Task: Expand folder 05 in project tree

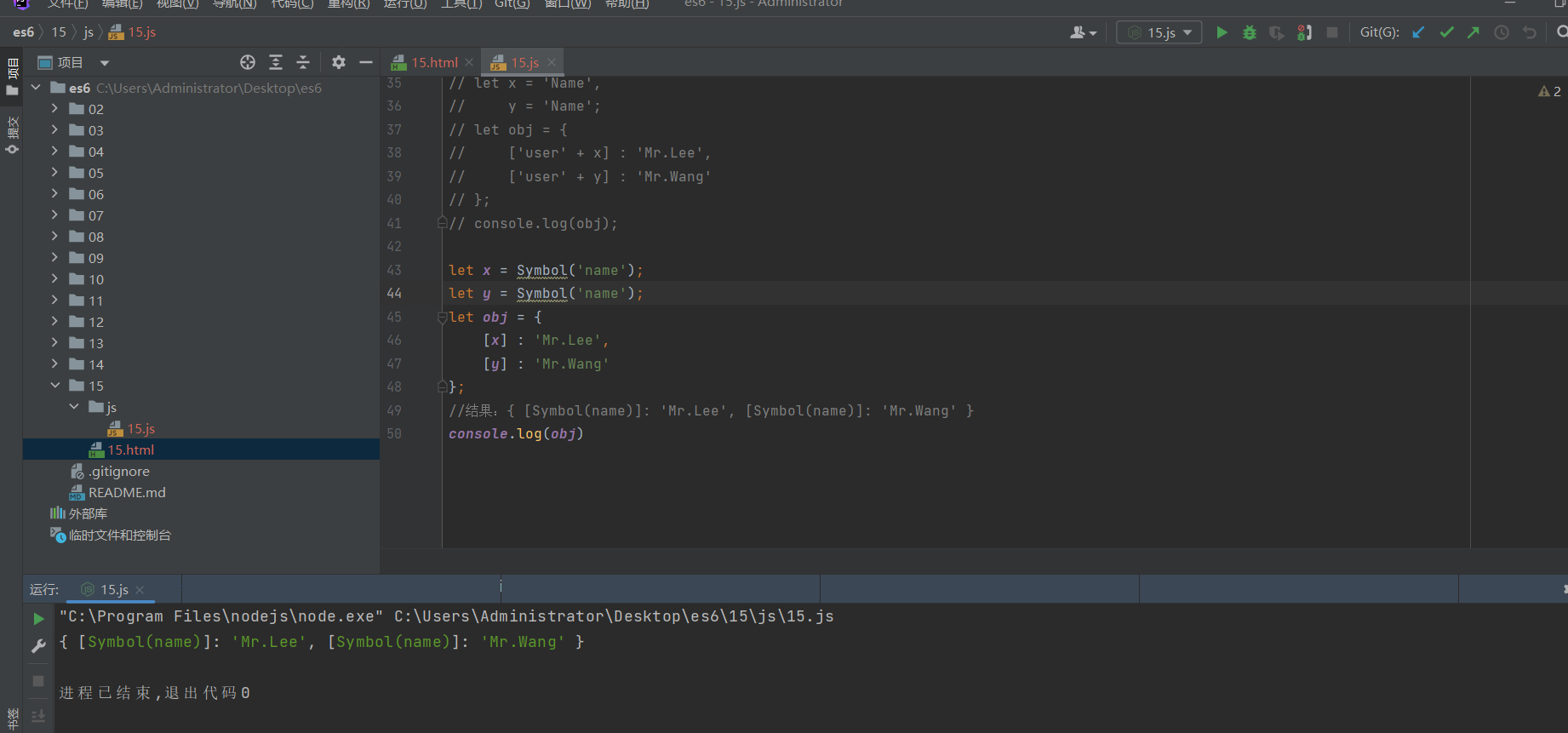Action: [55, 173]
